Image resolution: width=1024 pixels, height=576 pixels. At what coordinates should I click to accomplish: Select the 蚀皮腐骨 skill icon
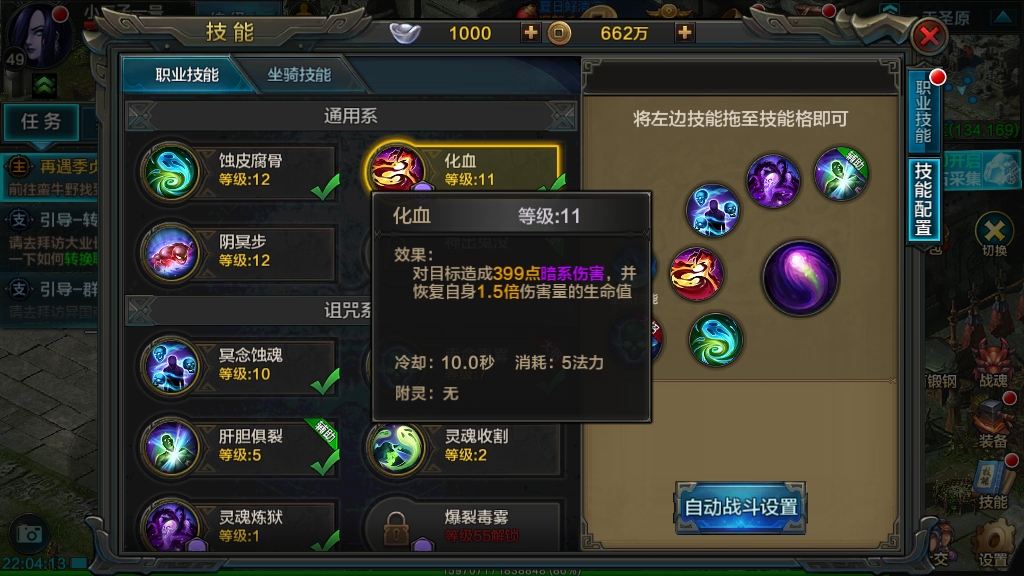point(171,172)
